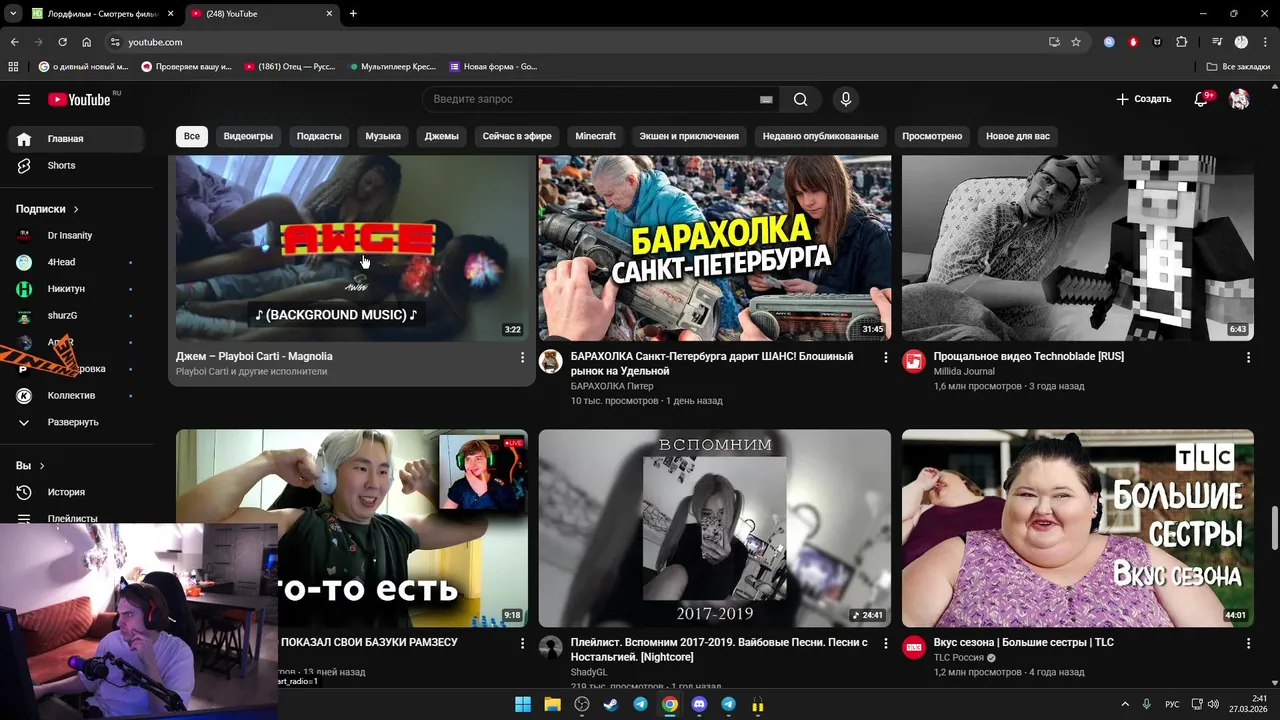Open Discord from the taskbar

(x=699, y=704)
